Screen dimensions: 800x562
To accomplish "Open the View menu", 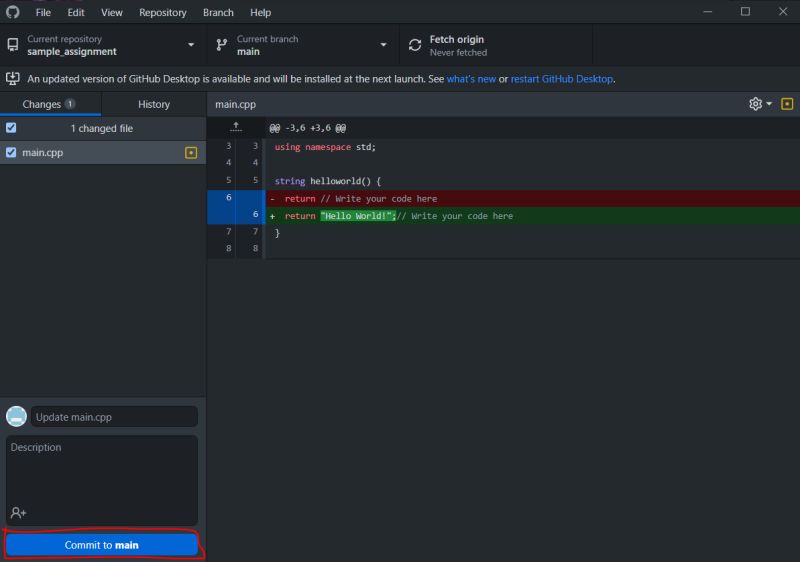I will click(111, 12).
